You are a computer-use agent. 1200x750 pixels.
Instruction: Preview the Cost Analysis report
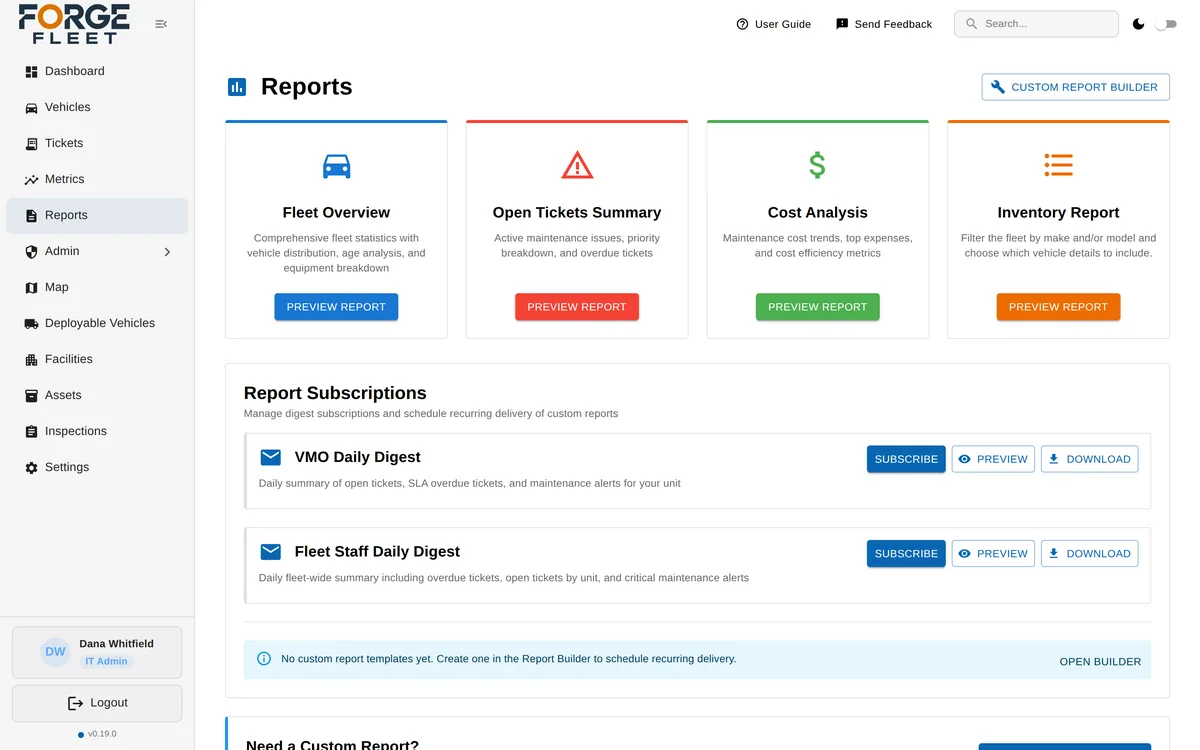(817, 307)
